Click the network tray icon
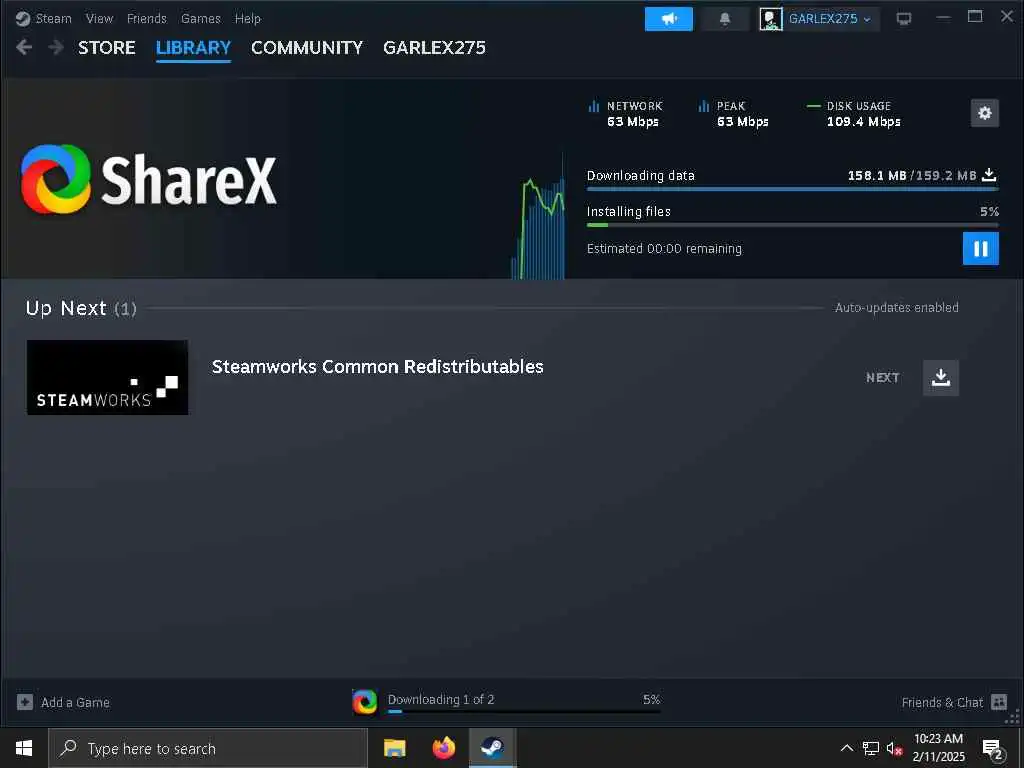This screenshot has width=1024, height=768. 871,748
